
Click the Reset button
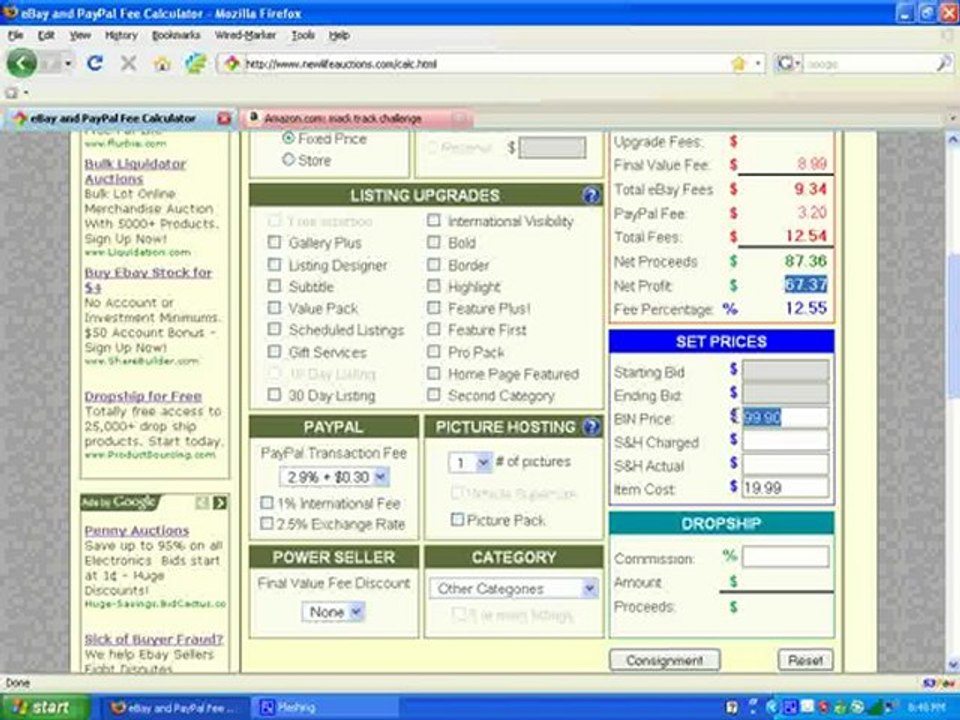click(x=805, y=660)
